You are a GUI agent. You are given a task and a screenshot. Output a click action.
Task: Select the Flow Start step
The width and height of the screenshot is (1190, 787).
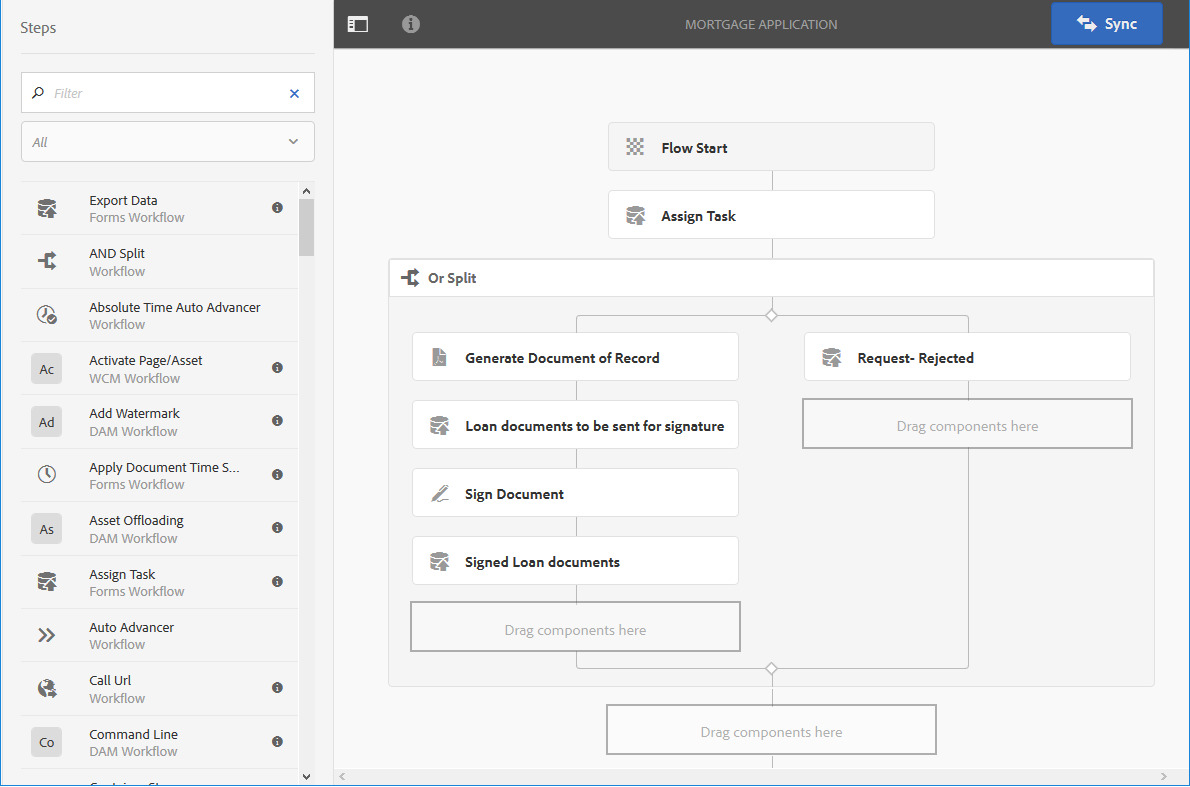(x=771, y=147)
